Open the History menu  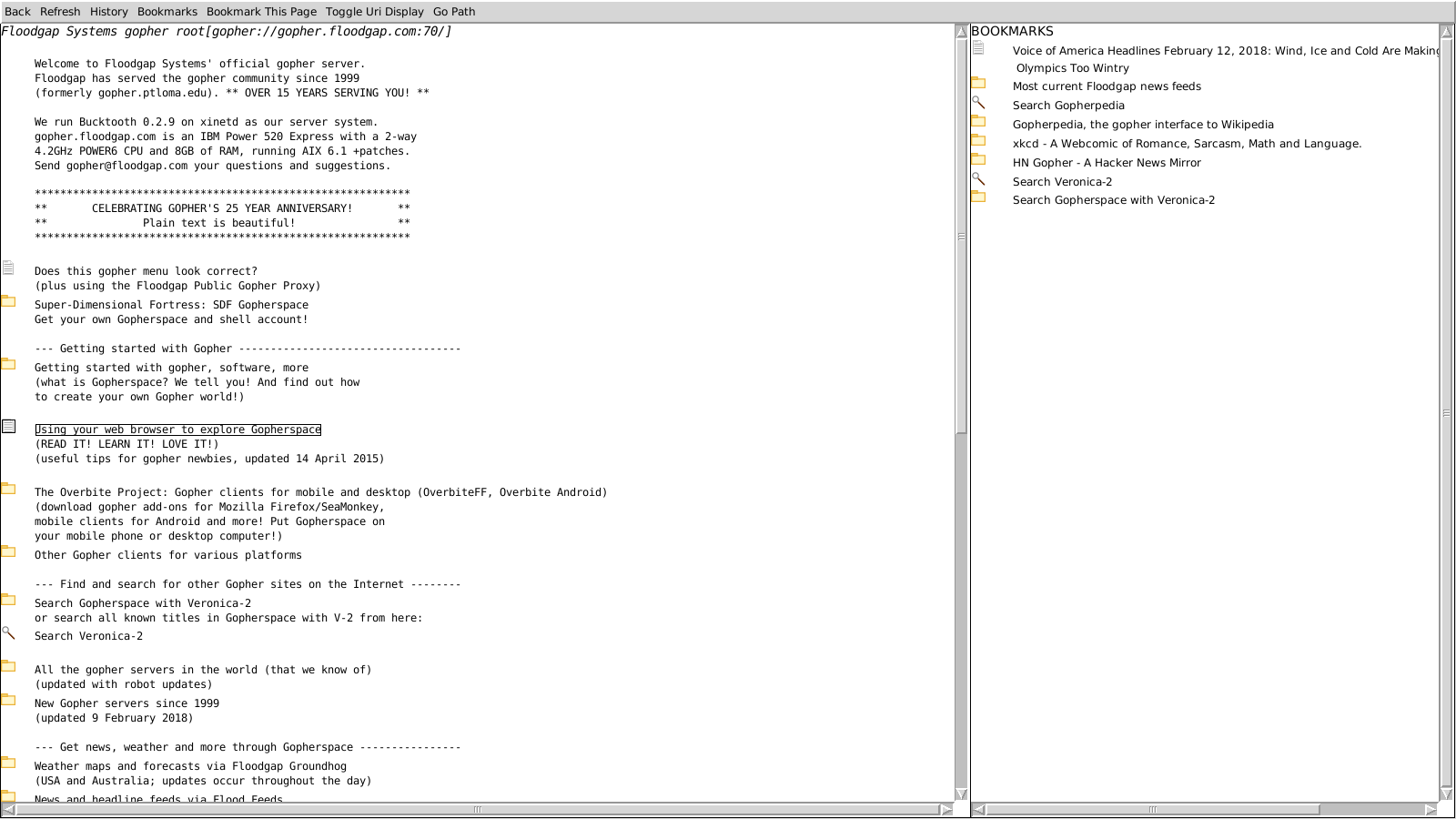108,12
